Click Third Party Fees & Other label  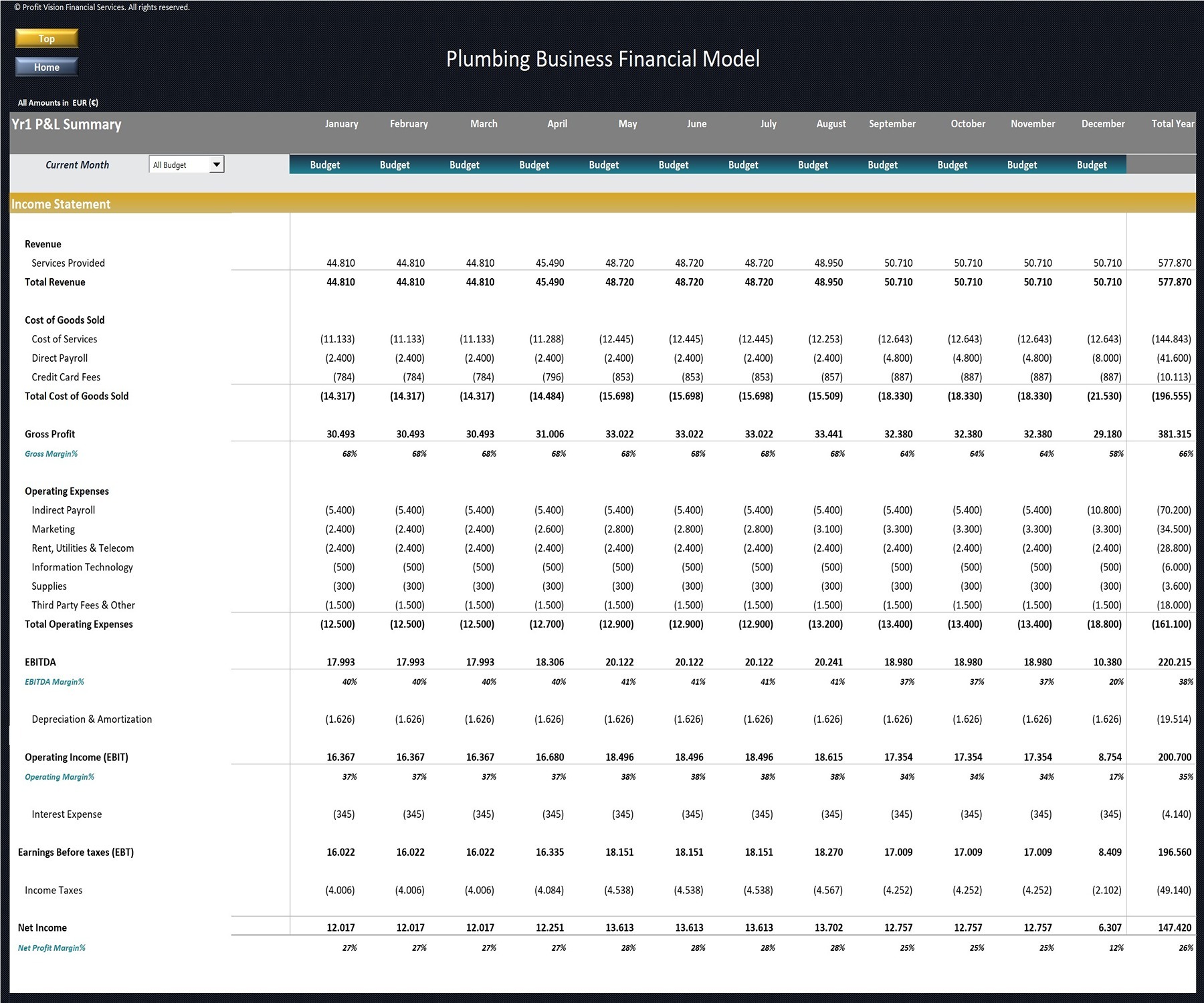tap(83, 605)
